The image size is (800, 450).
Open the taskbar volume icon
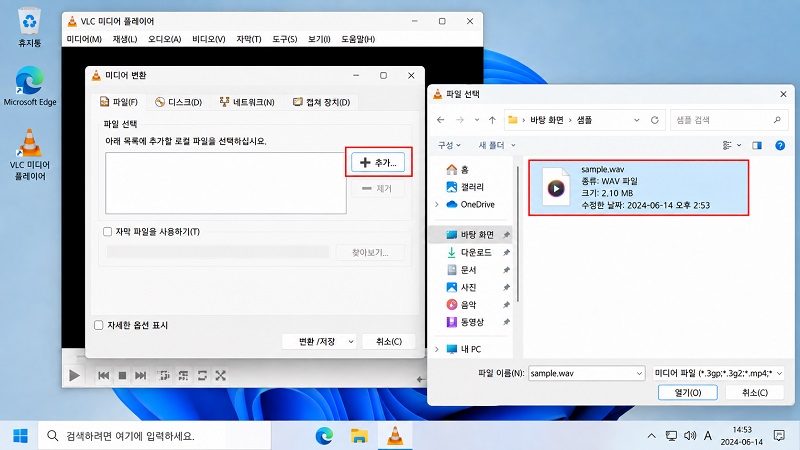point(690,435)
